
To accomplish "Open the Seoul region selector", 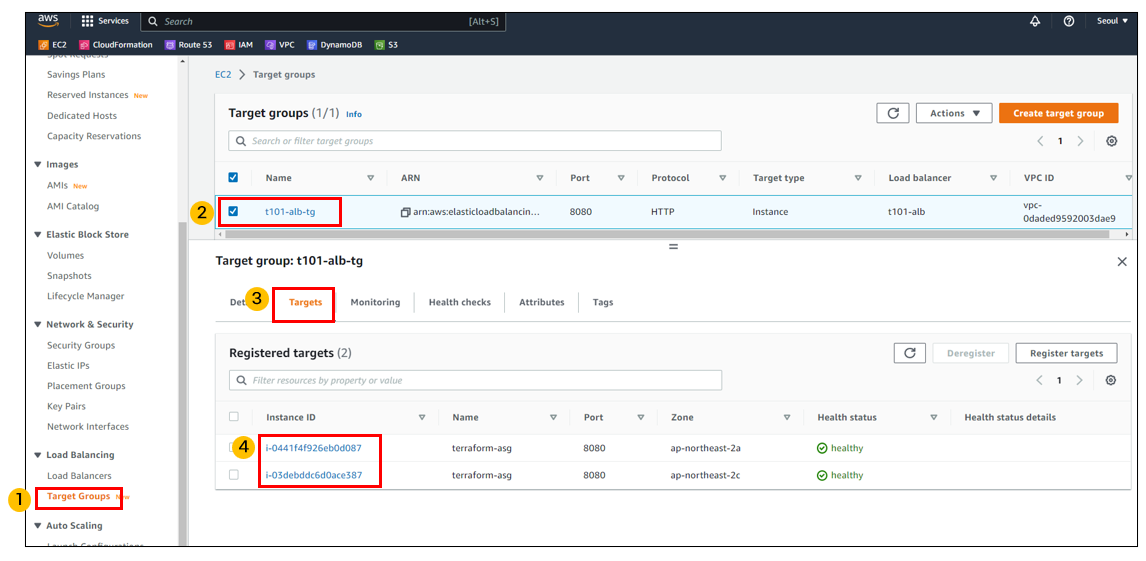I will pos(1112,21).
